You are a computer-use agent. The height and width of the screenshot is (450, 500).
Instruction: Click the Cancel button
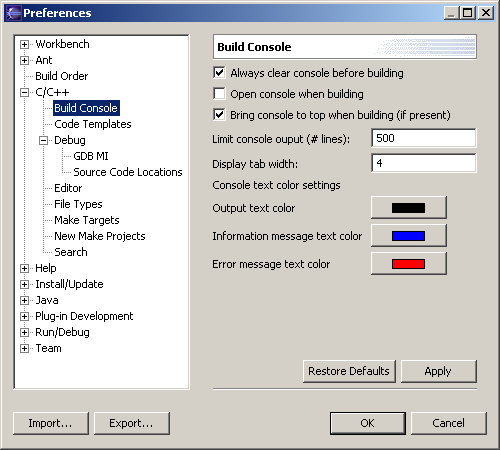point(449,423)
